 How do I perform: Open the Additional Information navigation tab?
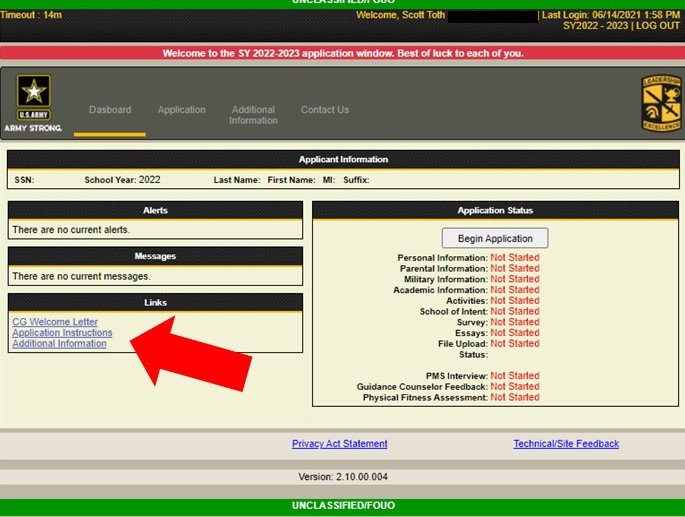[x=253, y=115]
